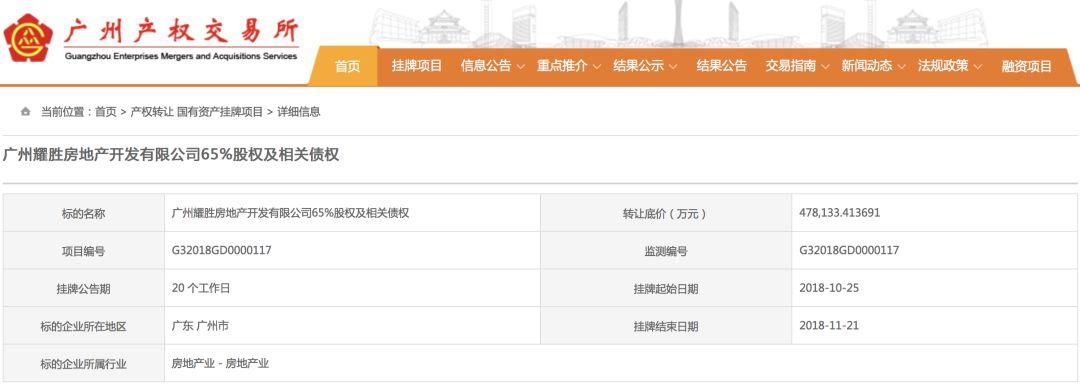Expand the 交易指南 dropdown chevron
This screenshot has height=384, width=1080.
tap(825, 67)
